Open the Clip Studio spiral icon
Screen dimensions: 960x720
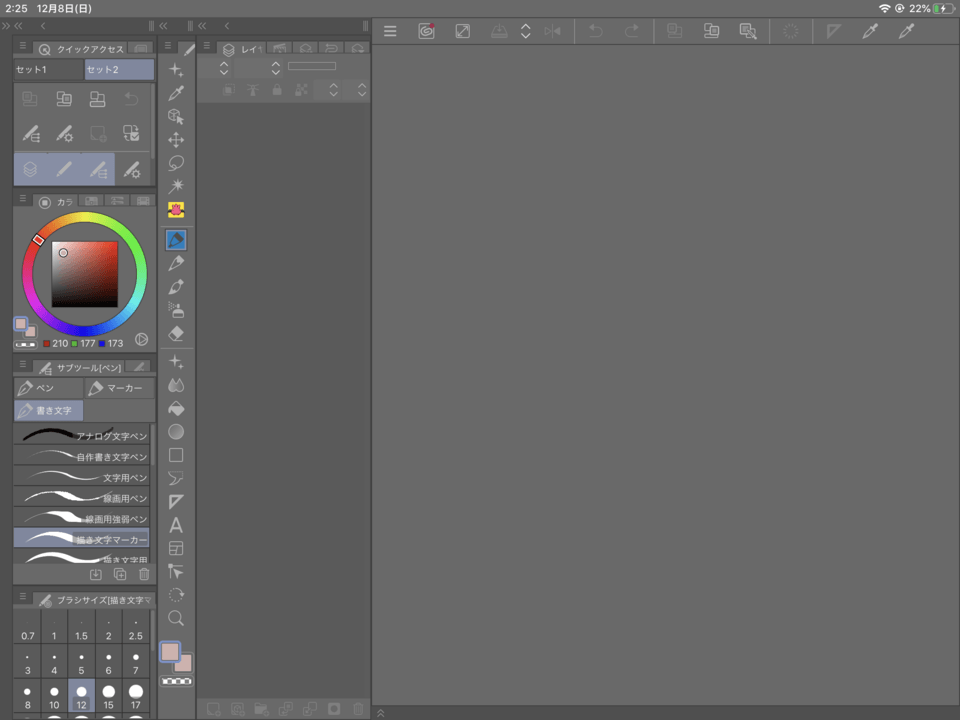[426, 31]
